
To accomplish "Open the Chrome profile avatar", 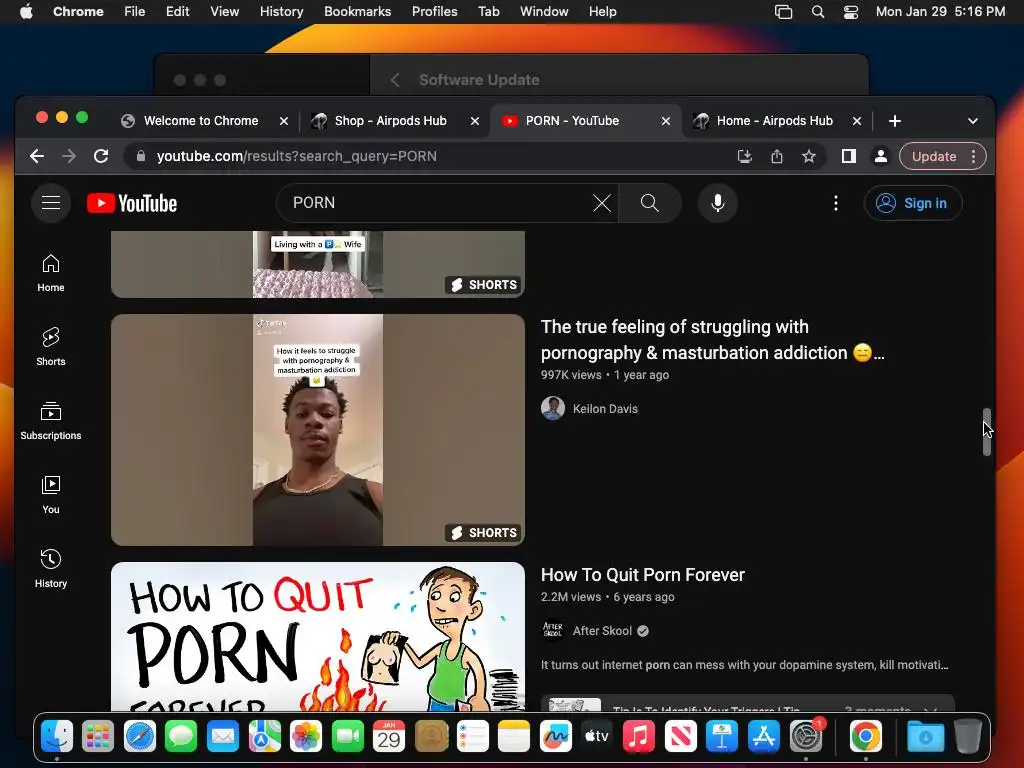I will tap(880, 156).
